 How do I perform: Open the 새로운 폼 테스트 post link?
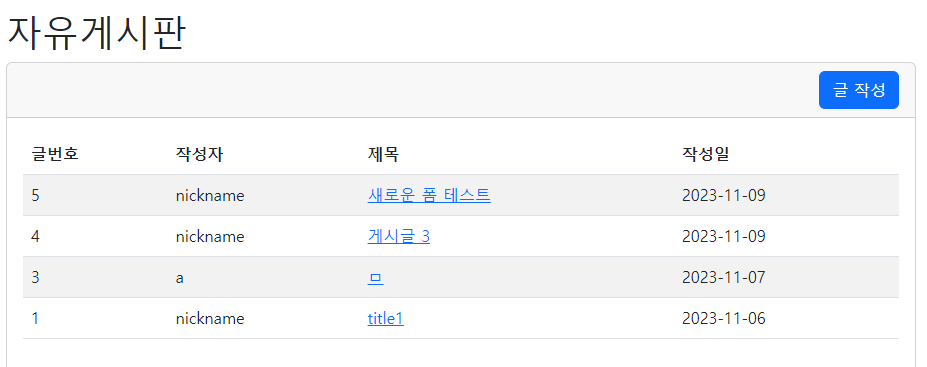[429, 195]
